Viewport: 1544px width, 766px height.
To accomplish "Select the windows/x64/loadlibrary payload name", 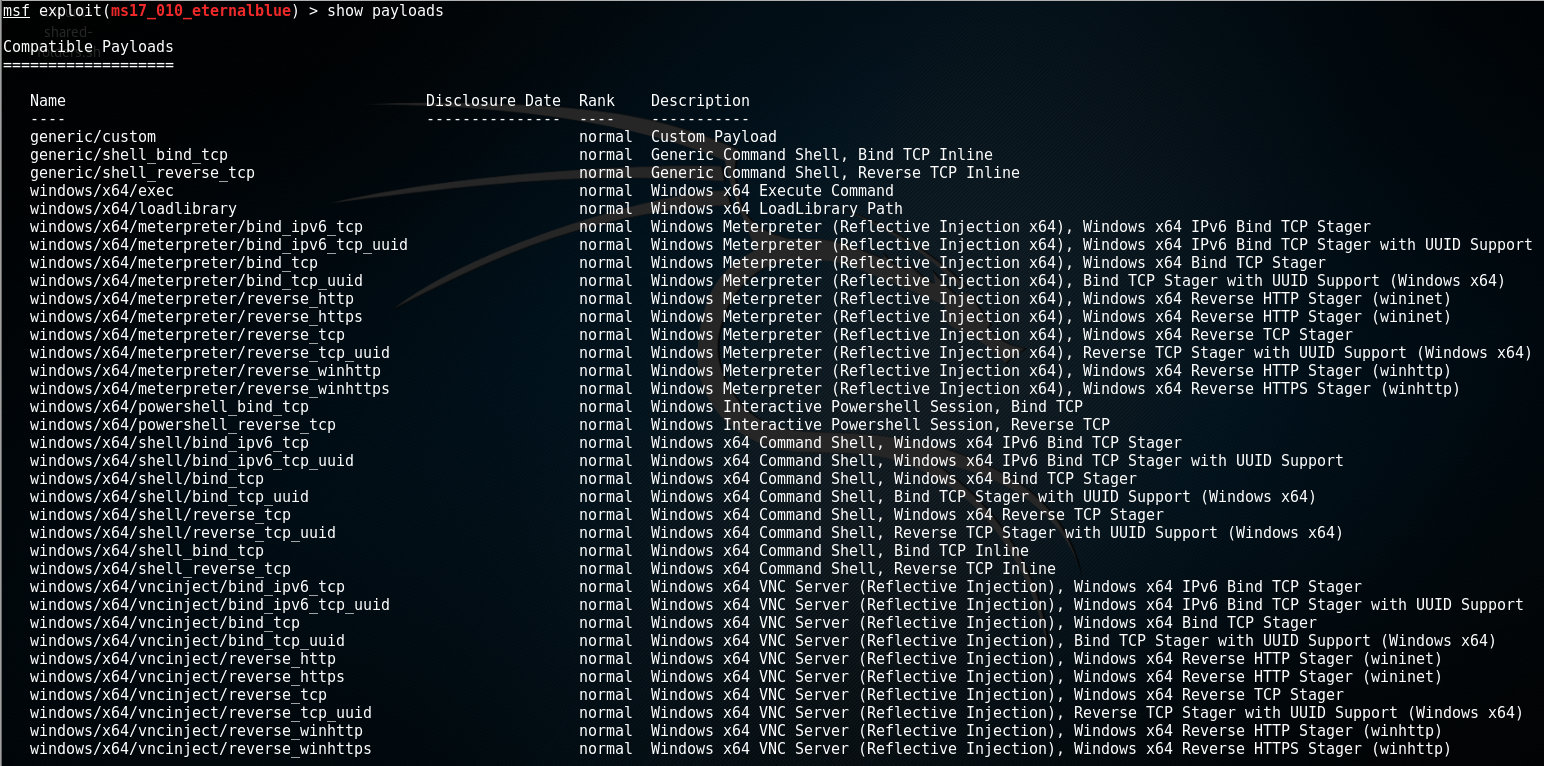I will (133, 209).
